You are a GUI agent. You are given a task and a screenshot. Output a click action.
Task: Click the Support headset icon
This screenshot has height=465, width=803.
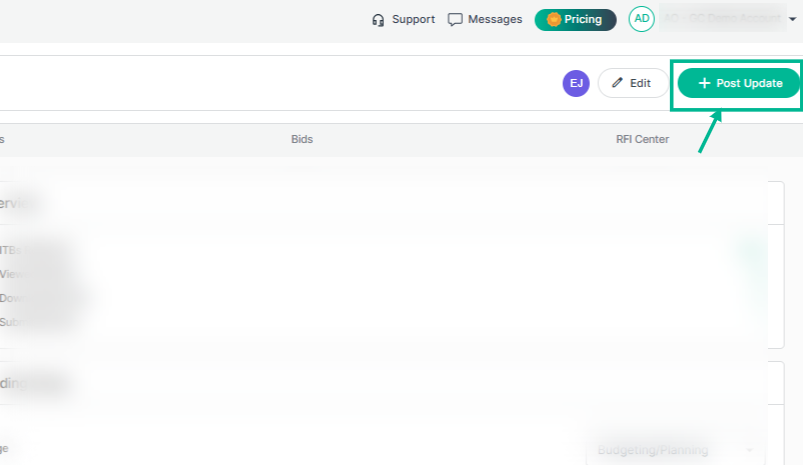tap(378, 20)
